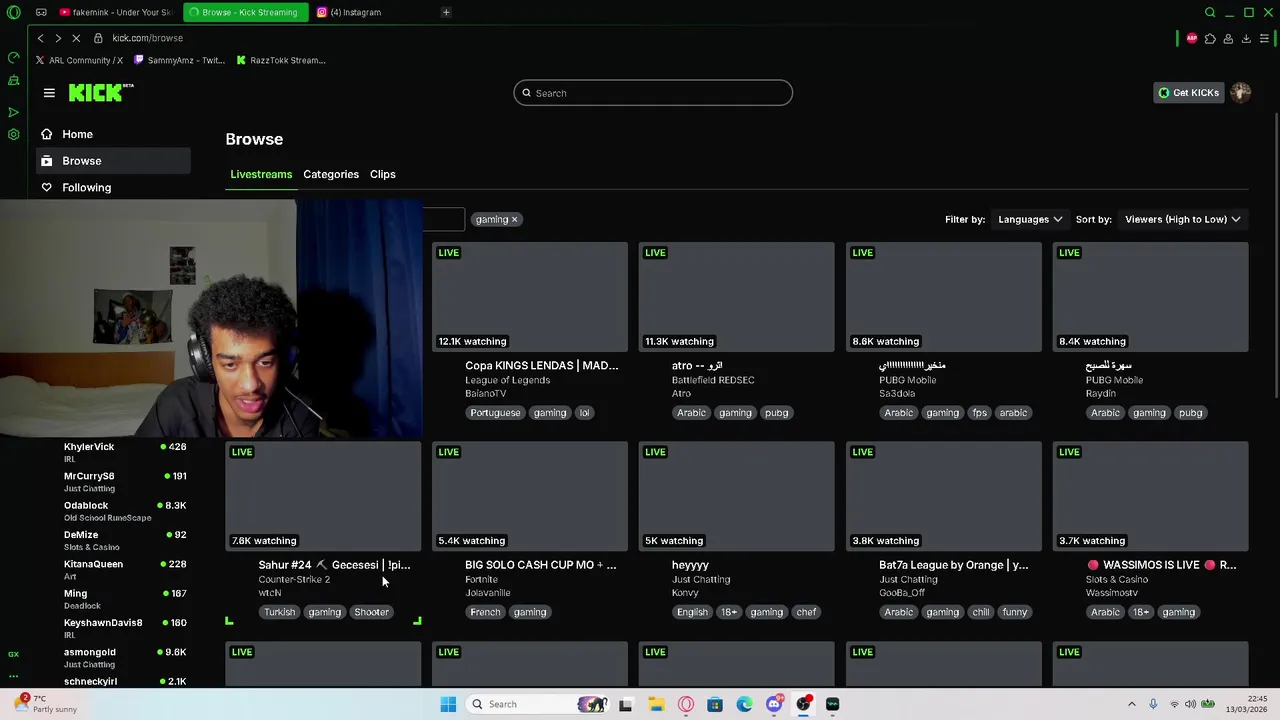The image size is (1280, 720).
Task: Open WASSIMOS IS LIVE stream thumbnail
Action: tap(1150, 496)
